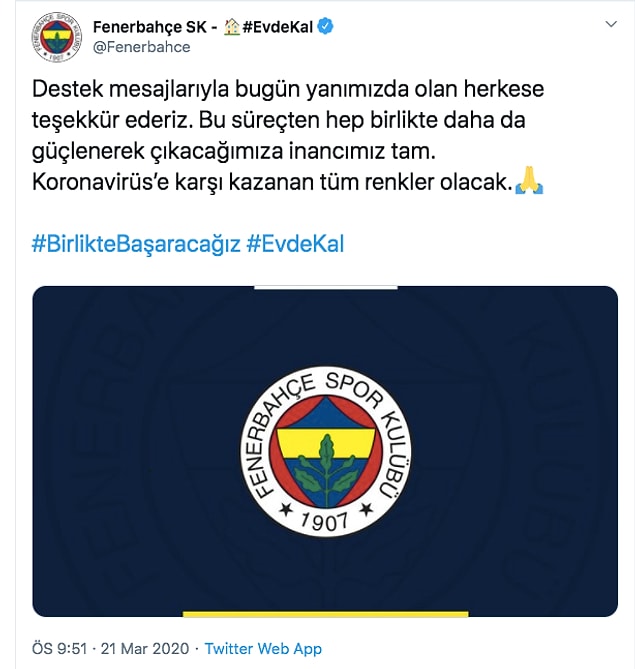Viewport: 635px width, 669px height.
Task: Click the yellow bar under the image
Action: tap(326, 614)
